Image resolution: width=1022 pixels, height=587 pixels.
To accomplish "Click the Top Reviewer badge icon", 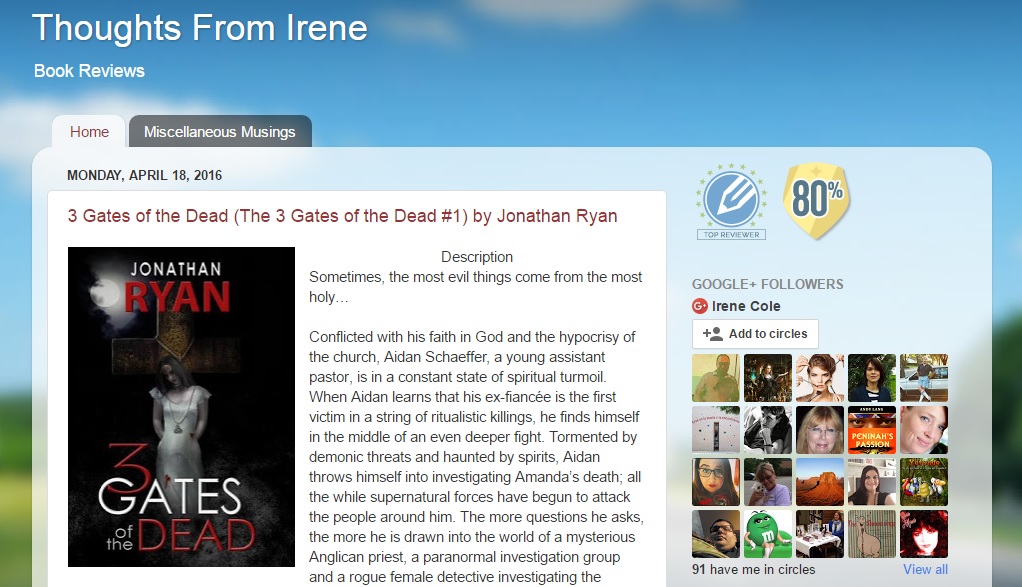I will (x=731, y=201).
